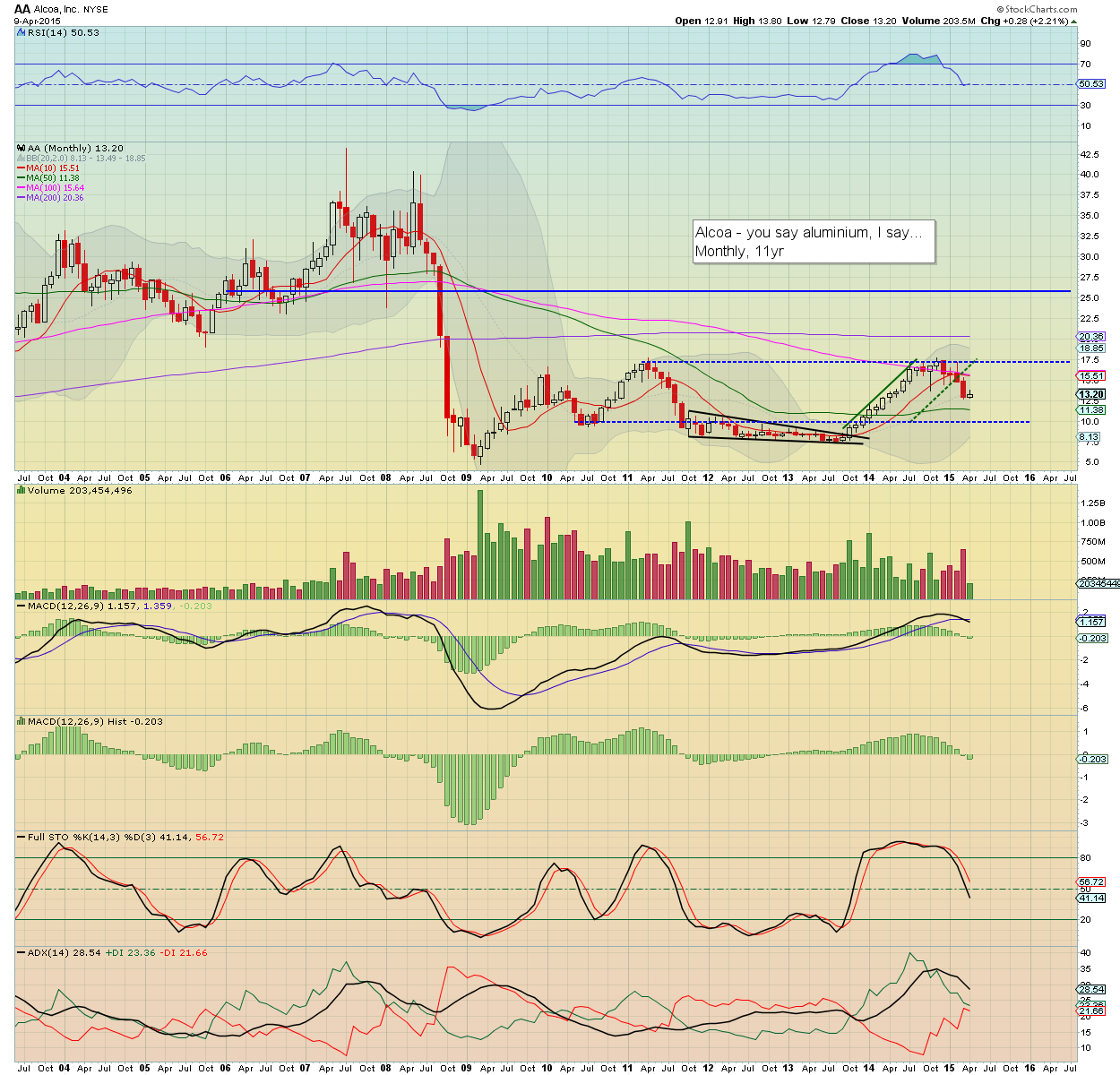Click the red MA(10) legend swatch line
Viewport: 1120px width, 1075px height.
pyautogui.click(x=21, y=168)
